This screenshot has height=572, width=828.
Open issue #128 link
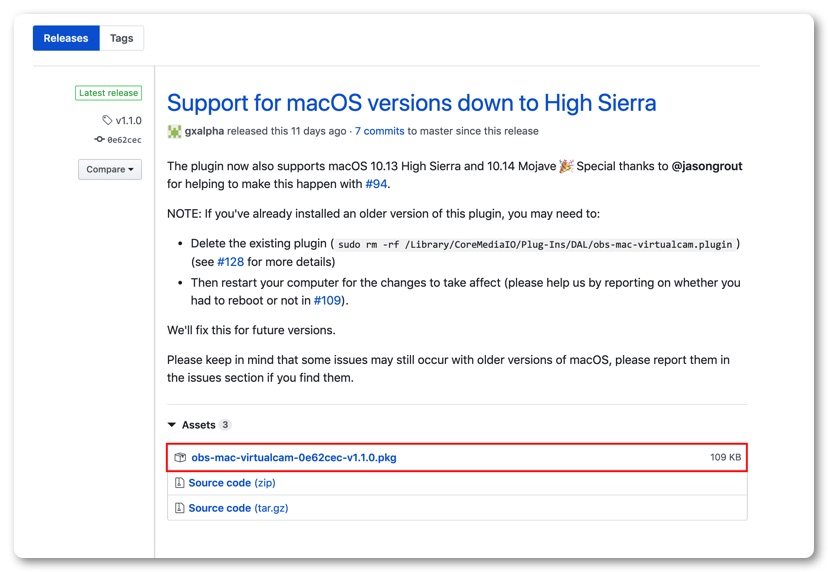230,262
